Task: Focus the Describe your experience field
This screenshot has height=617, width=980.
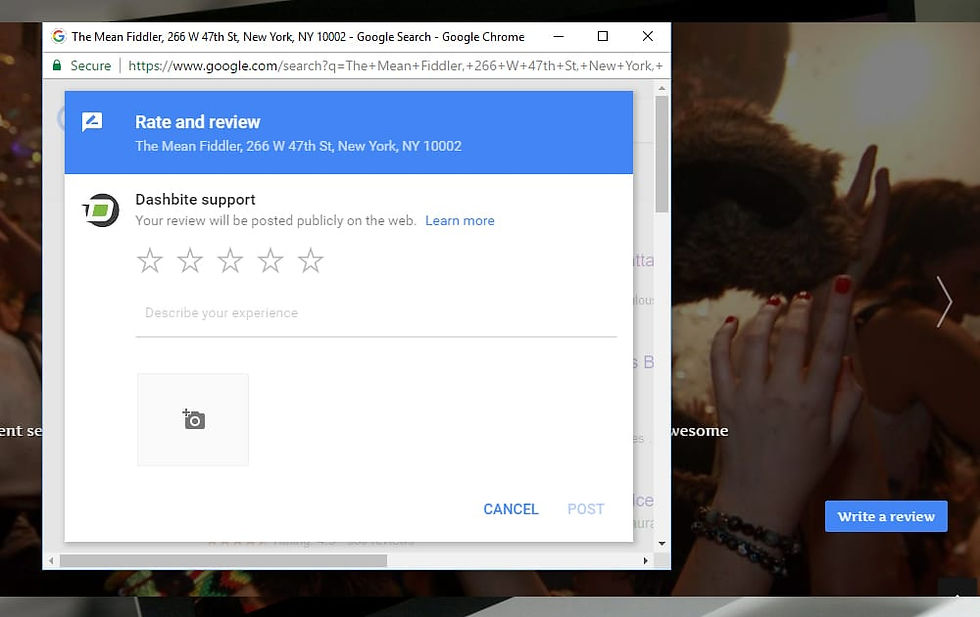Action: tap(376, 313)
